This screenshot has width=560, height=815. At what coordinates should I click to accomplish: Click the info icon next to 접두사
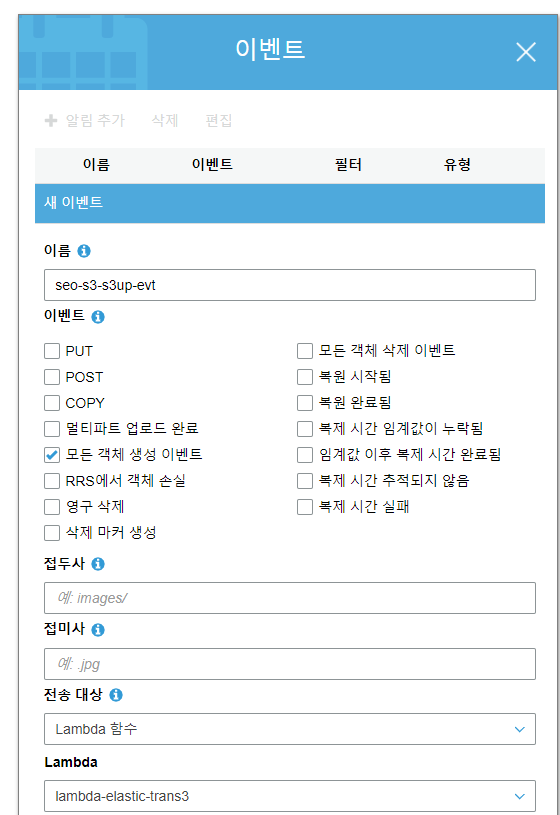[98, 564]
